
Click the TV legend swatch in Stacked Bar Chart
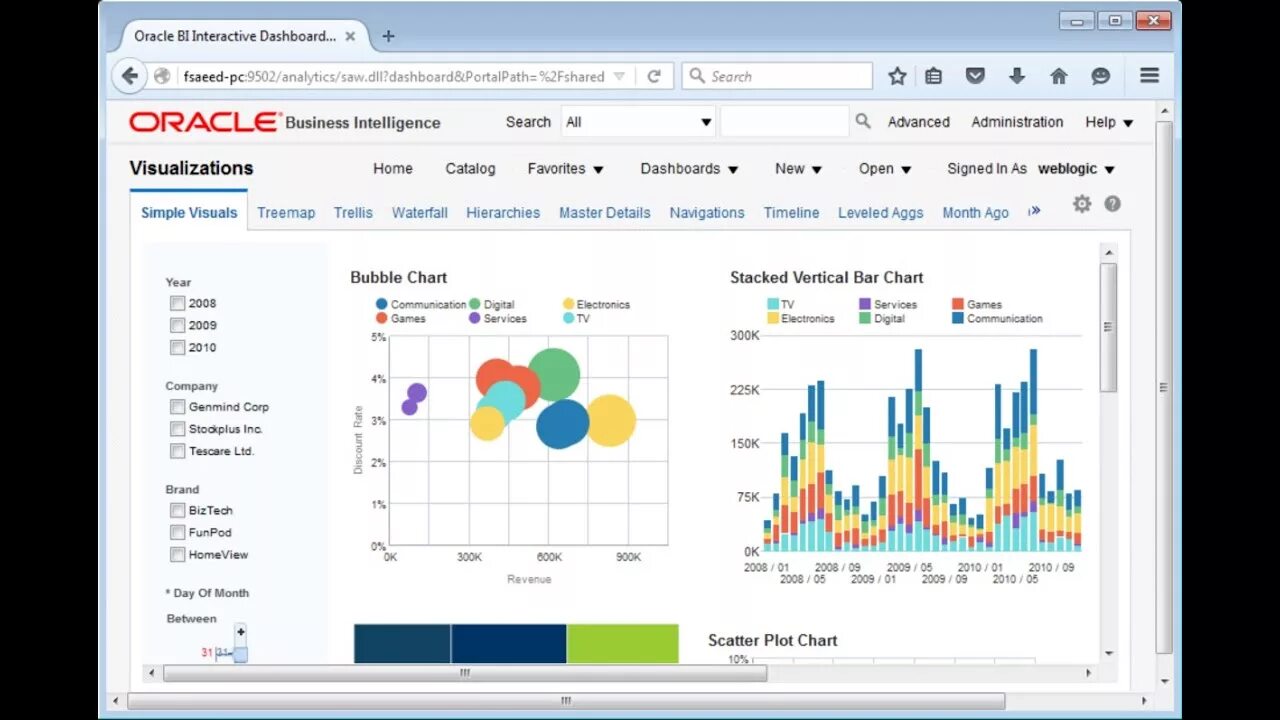(x=773, y=304)
